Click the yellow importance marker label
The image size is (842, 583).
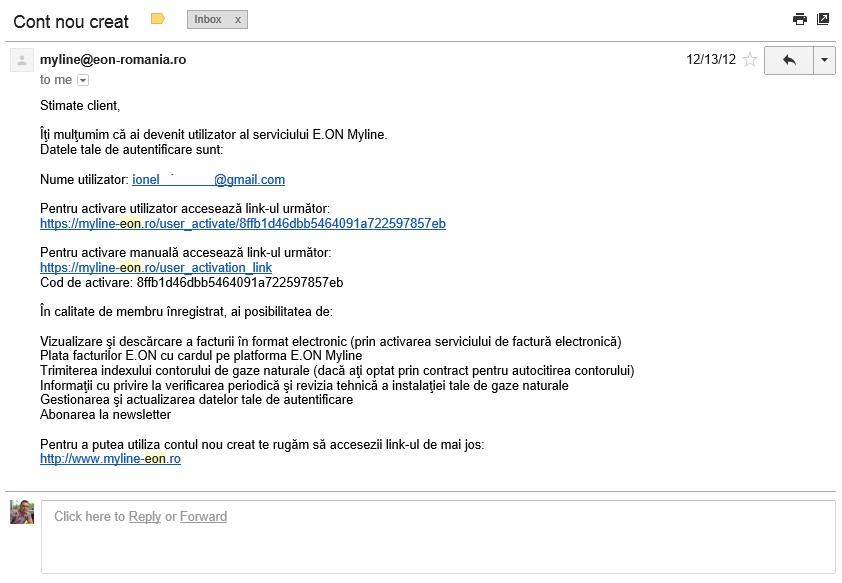(x=157, y=19)
